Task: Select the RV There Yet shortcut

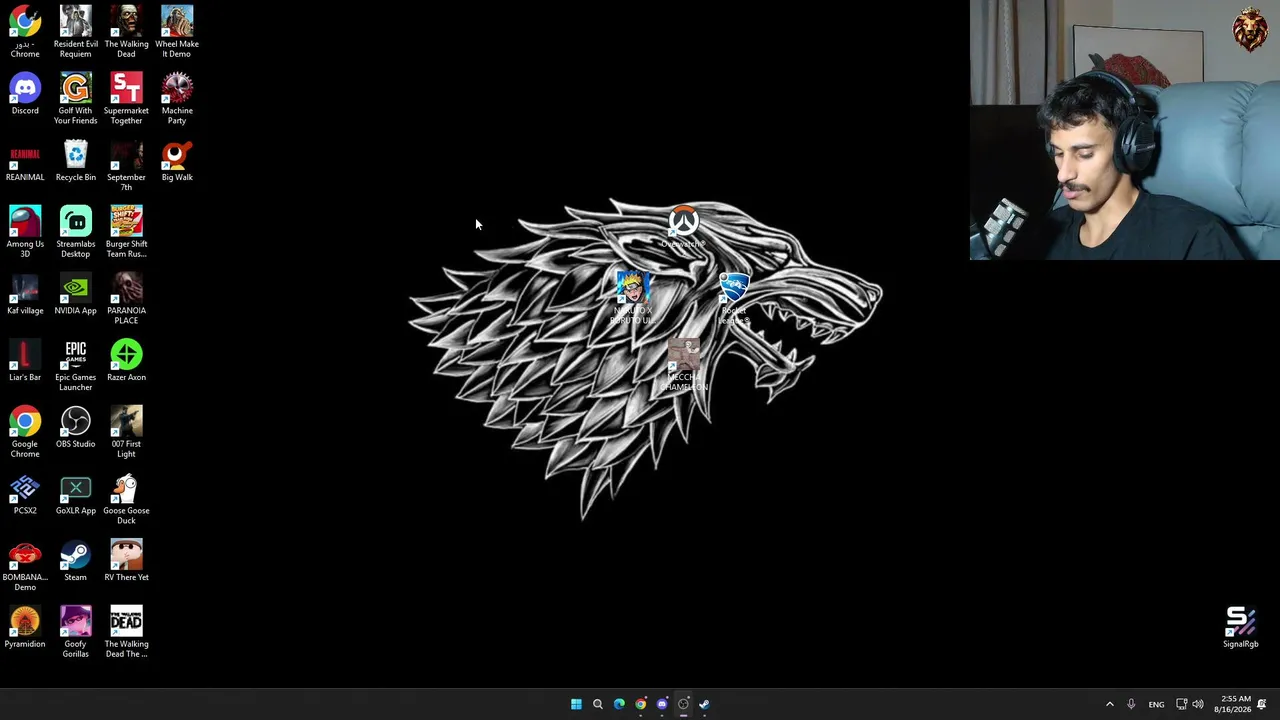Action: [126, 561]
